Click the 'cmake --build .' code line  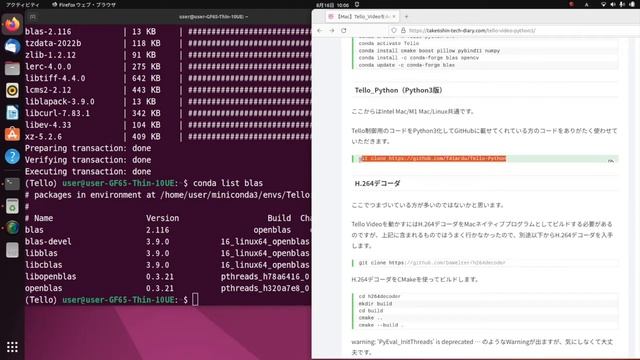[x=381, y=325]
